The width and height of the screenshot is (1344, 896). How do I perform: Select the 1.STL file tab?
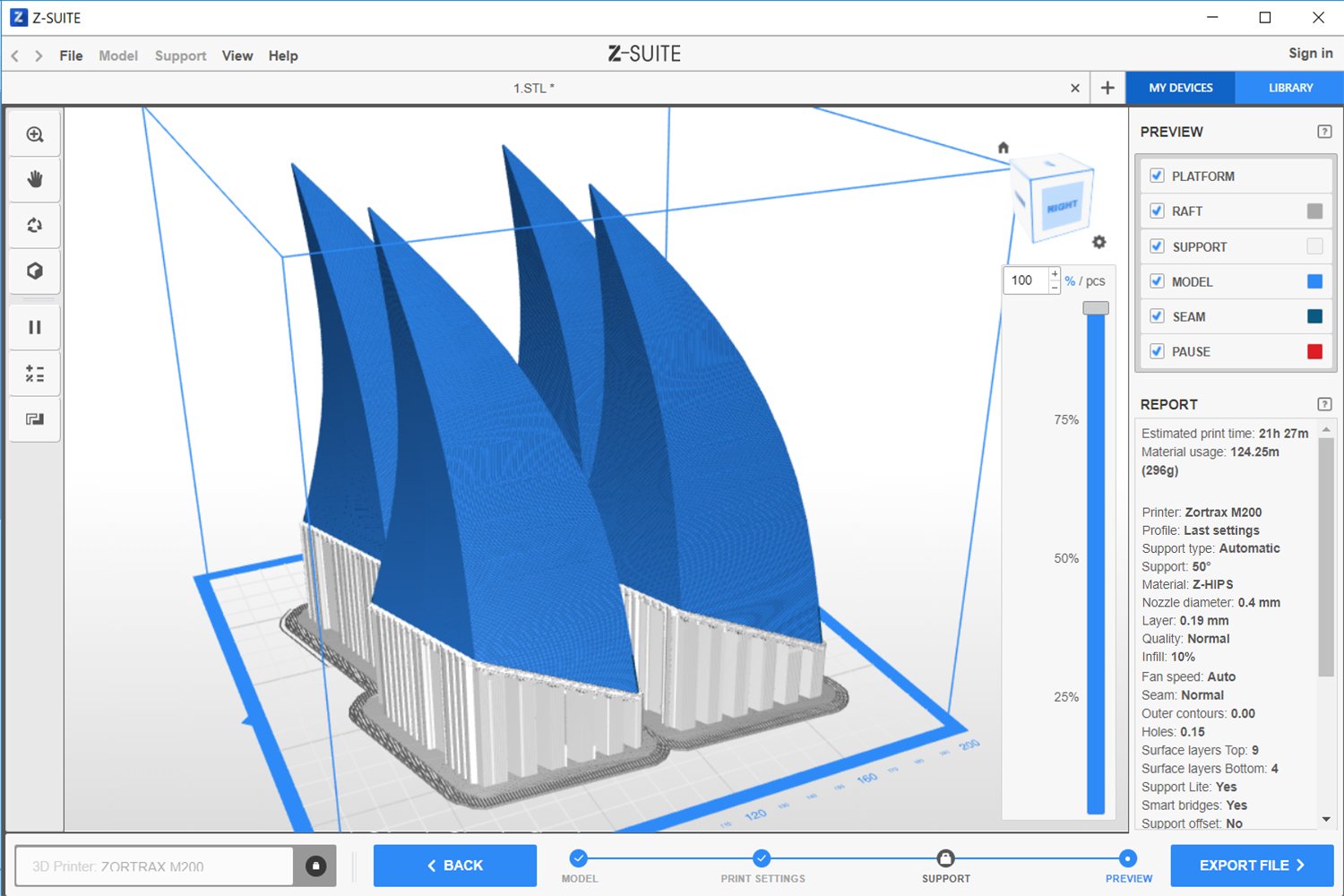pos(534,88)
